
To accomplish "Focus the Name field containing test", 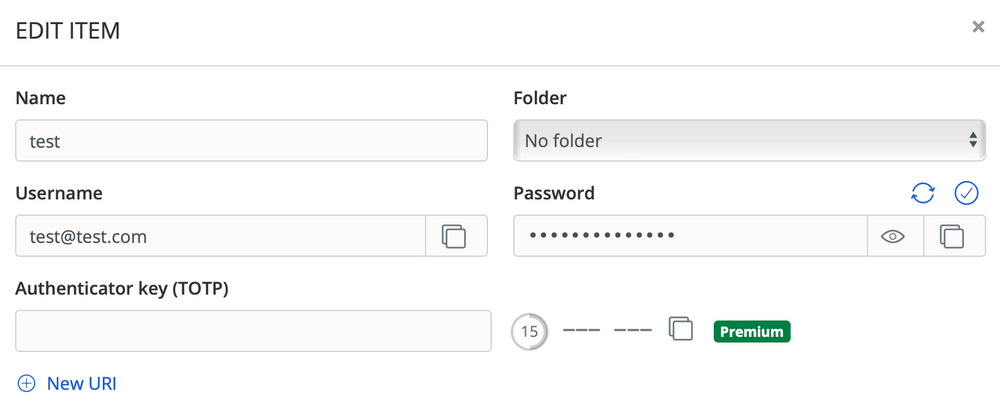I will coord(251,140).
